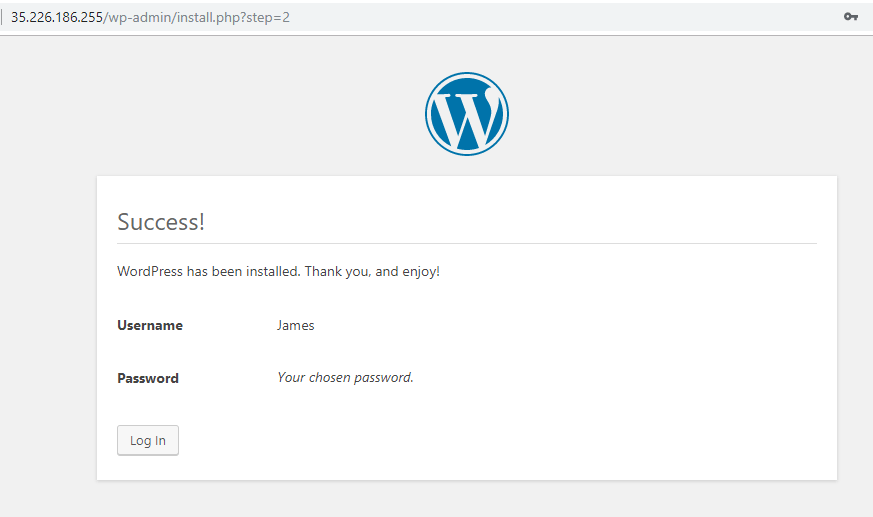Image resolution: width=873 pixels, height=517 pixels.
Task: Click the divider line below Success!
Action: coord(466,243)
